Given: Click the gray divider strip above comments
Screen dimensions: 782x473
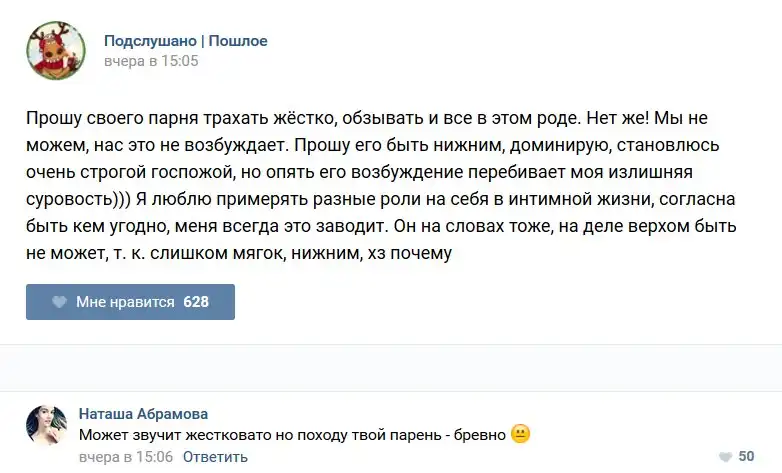Looking at the screenshot, I should point(391,367).
